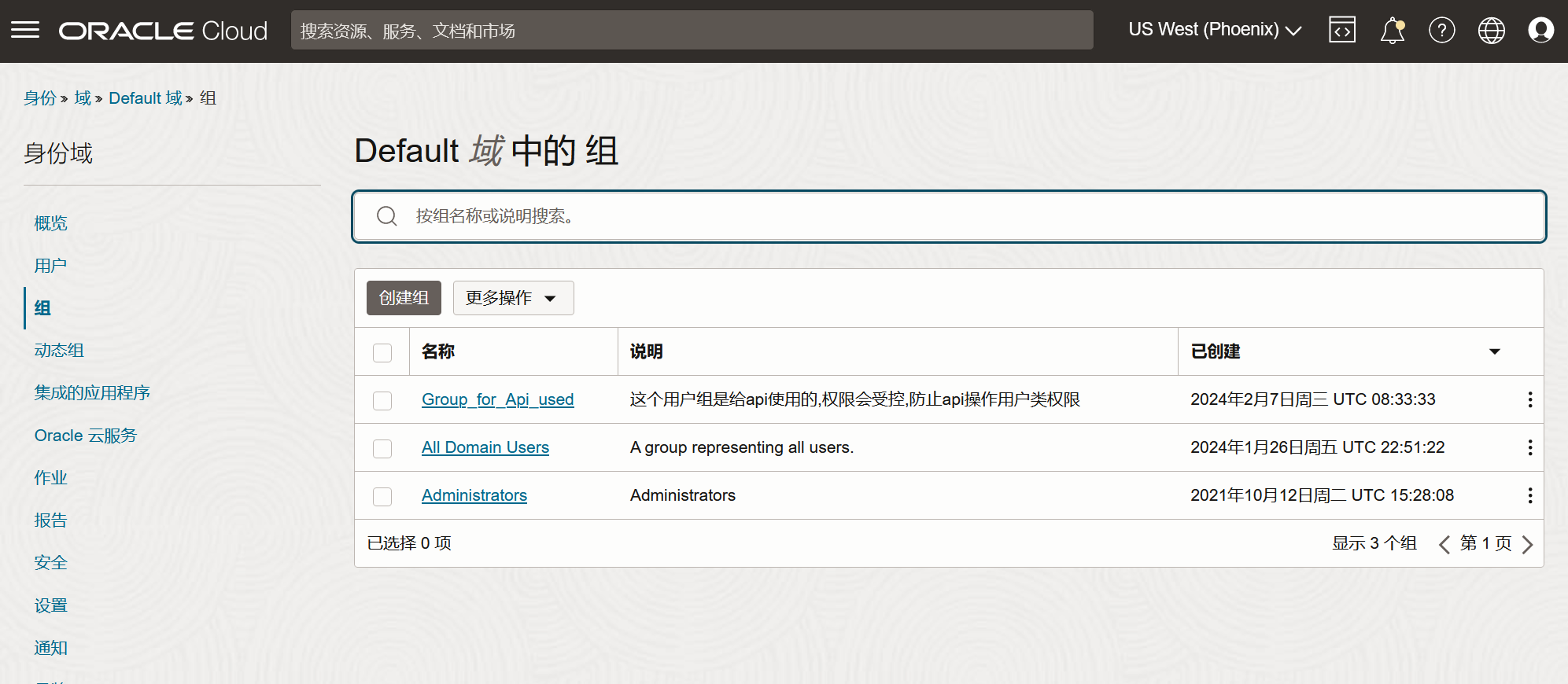Click the 名称 column header

438,351
